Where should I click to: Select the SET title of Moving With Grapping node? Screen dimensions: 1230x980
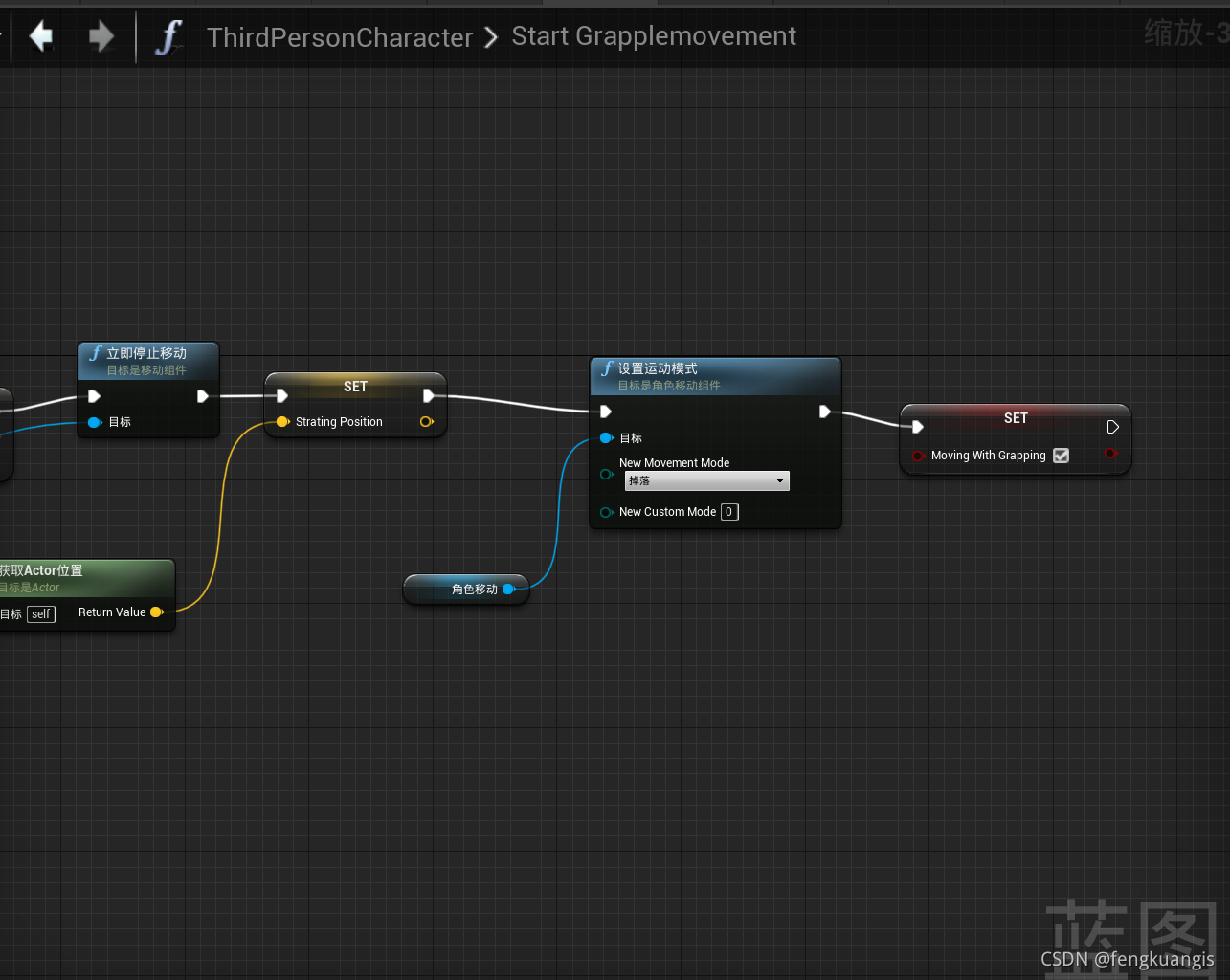(x=1016, y=418)
